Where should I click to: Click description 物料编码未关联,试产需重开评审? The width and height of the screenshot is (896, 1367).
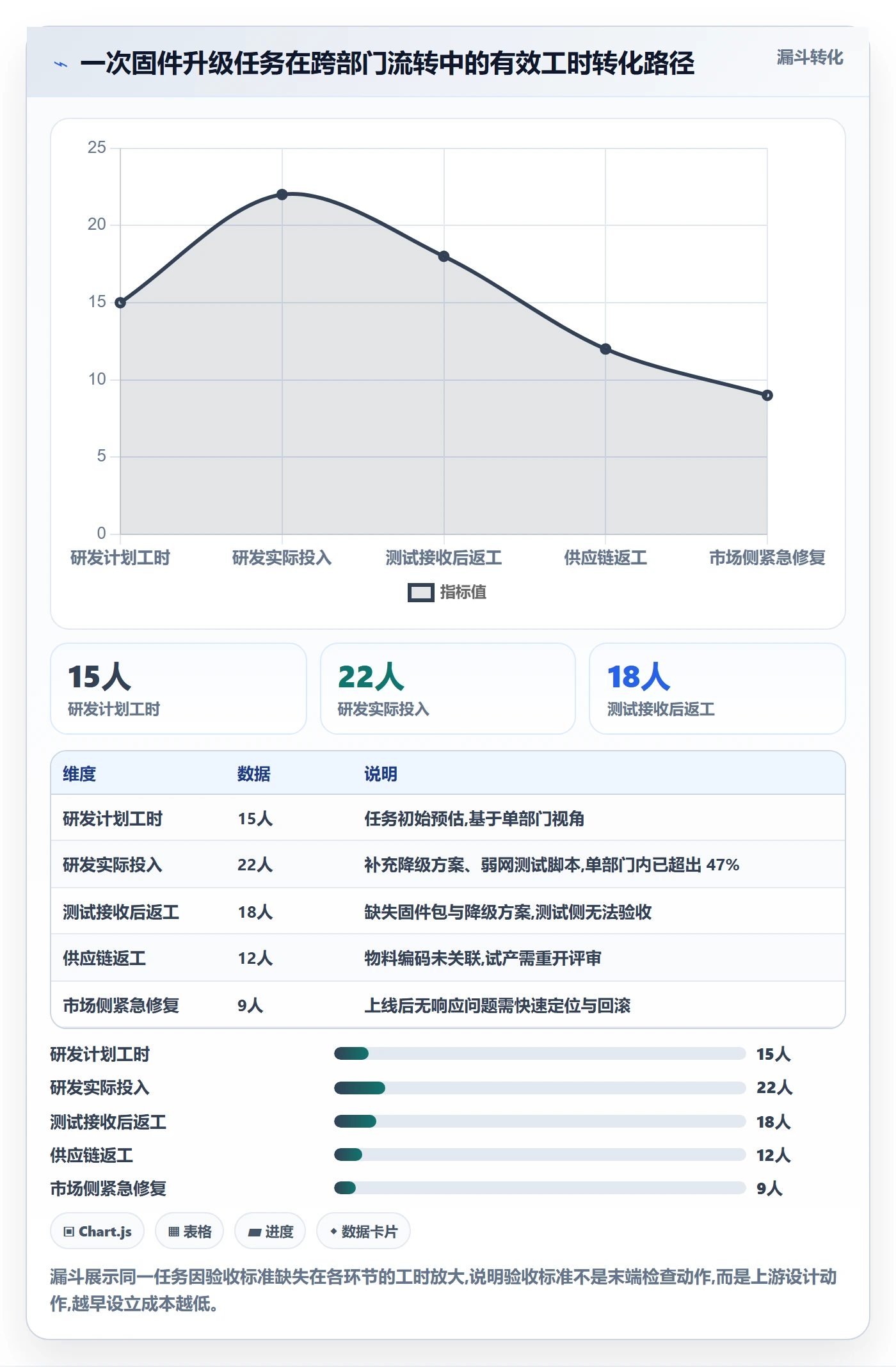pyautogui.click(x=483, y=958)
